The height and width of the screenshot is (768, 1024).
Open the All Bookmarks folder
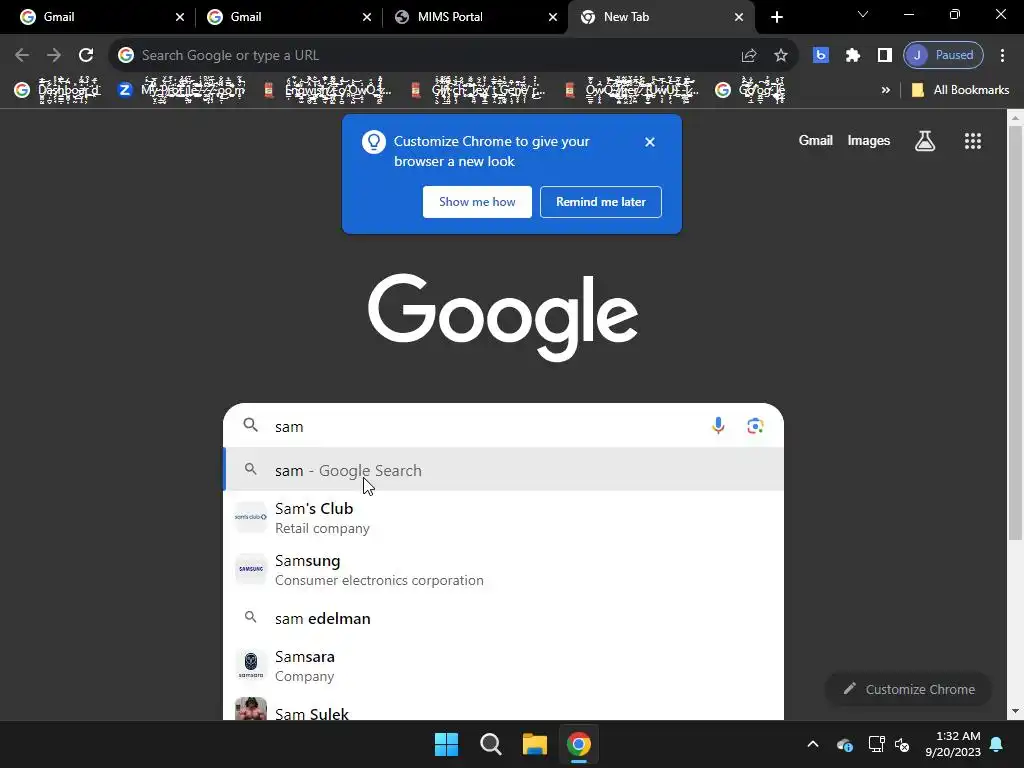tap(960, 90)
